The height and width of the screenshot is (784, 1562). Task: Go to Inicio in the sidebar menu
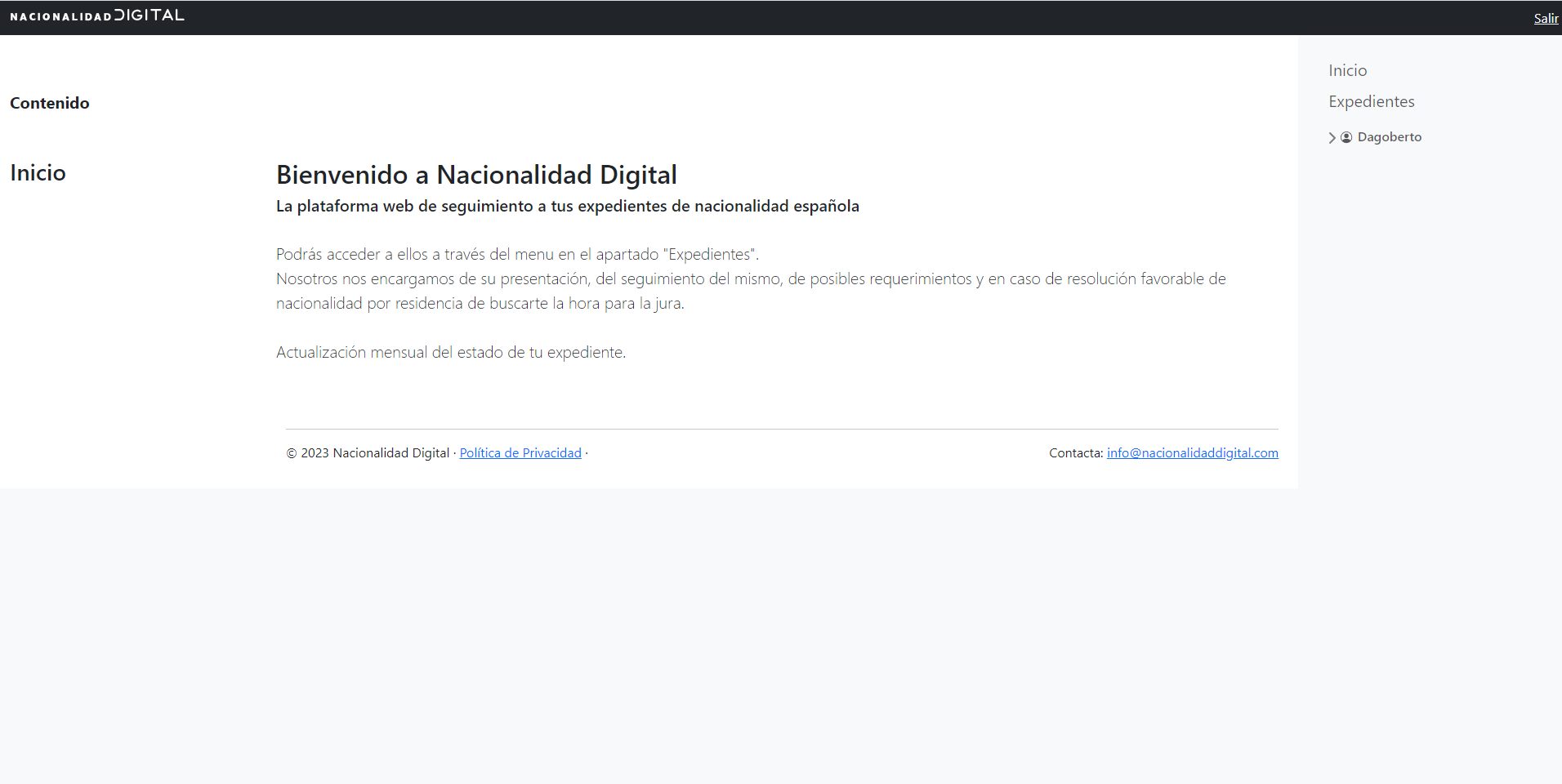pyautogui.click(x=1348, y=70)
